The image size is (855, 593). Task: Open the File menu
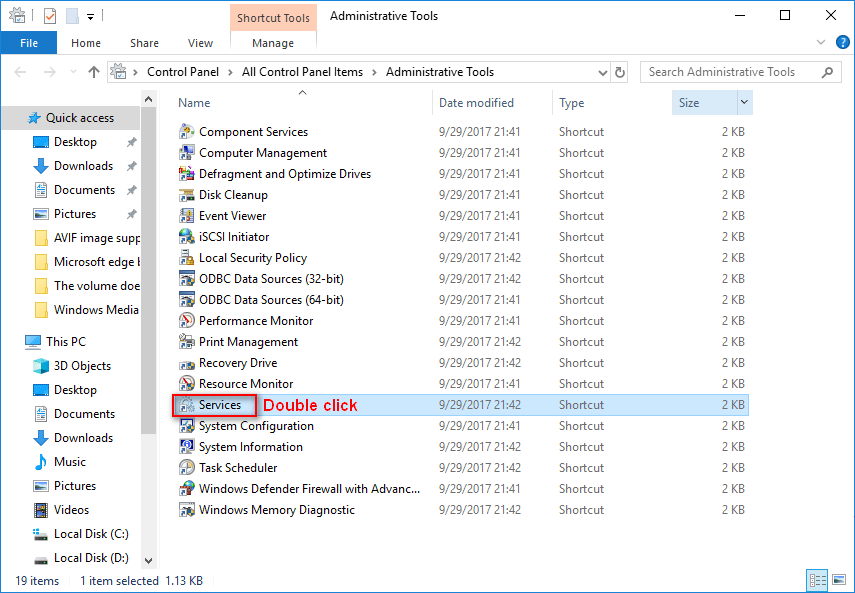click(x=29, y=43)
